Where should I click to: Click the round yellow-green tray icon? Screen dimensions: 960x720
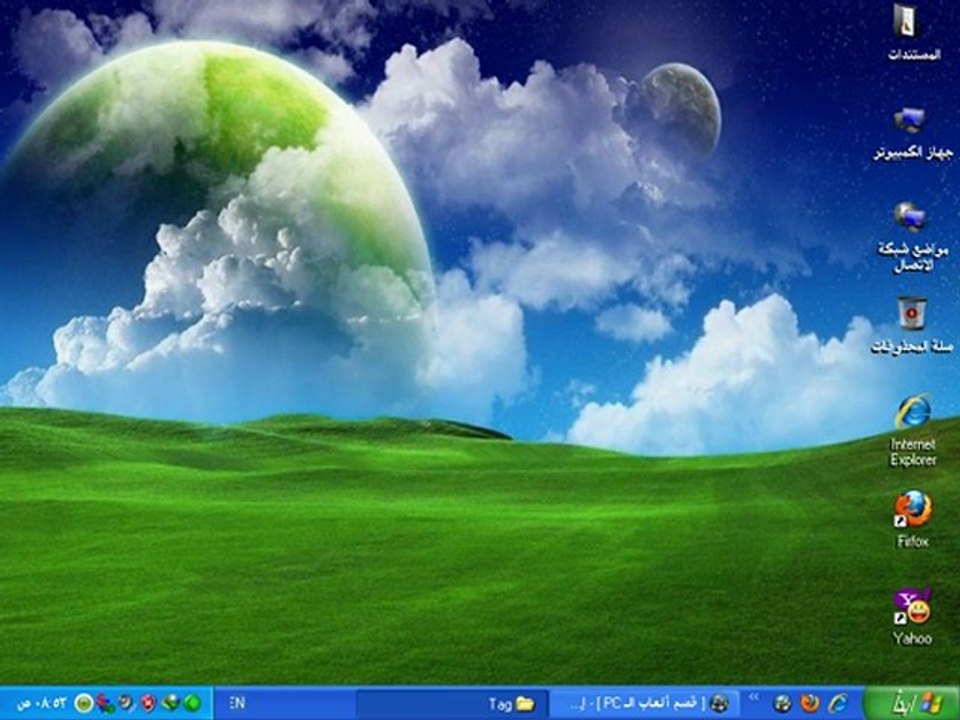(84, 703)
